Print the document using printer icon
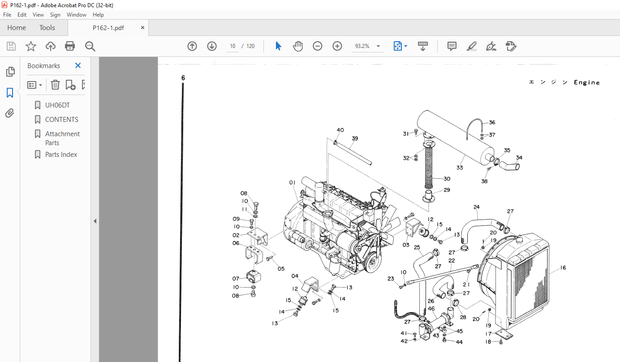 70,46
